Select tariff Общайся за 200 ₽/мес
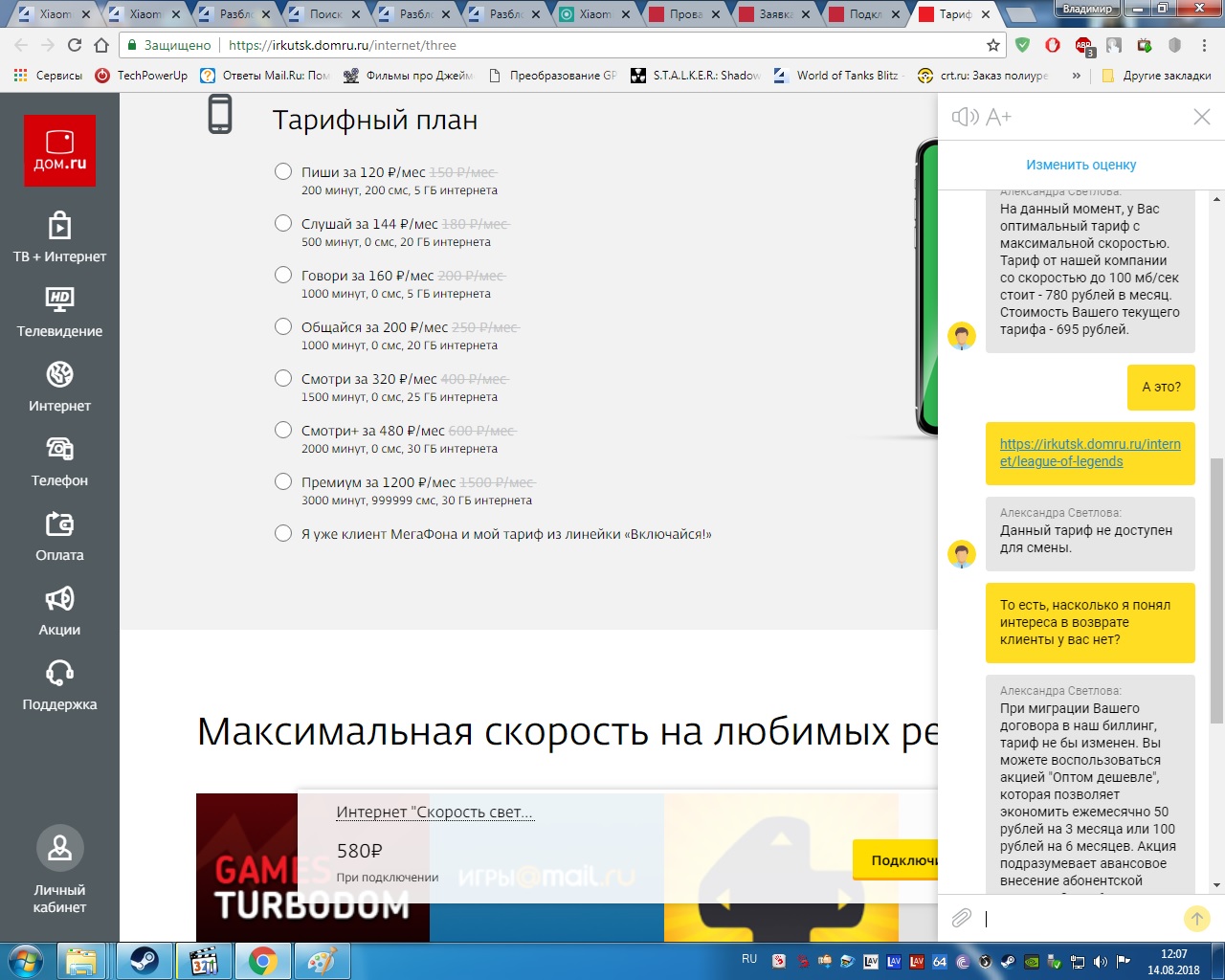The width and height of the screenshot is (1225, 980). (283, 326)
